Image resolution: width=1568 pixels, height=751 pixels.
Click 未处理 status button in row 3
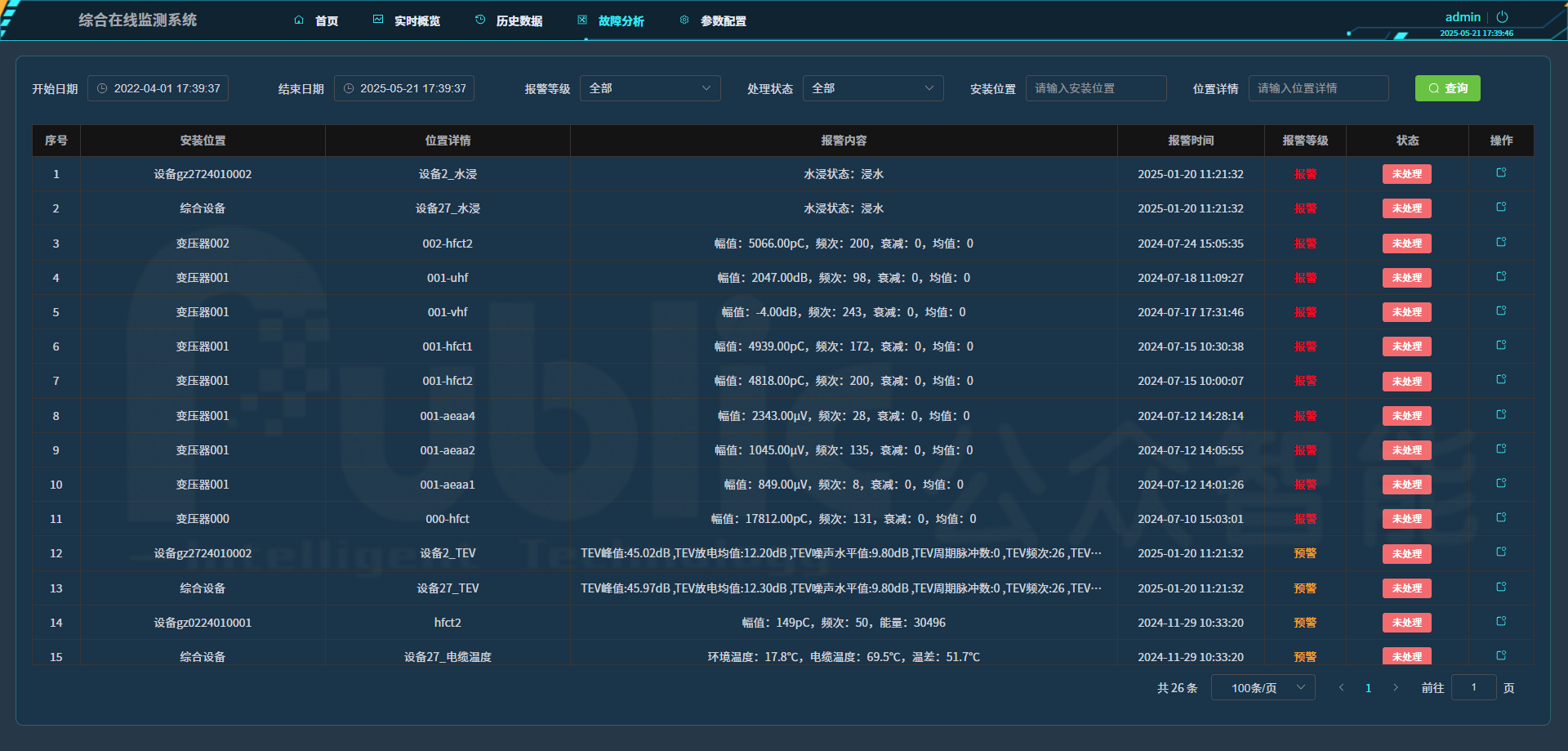click(x=1406, y=244)
